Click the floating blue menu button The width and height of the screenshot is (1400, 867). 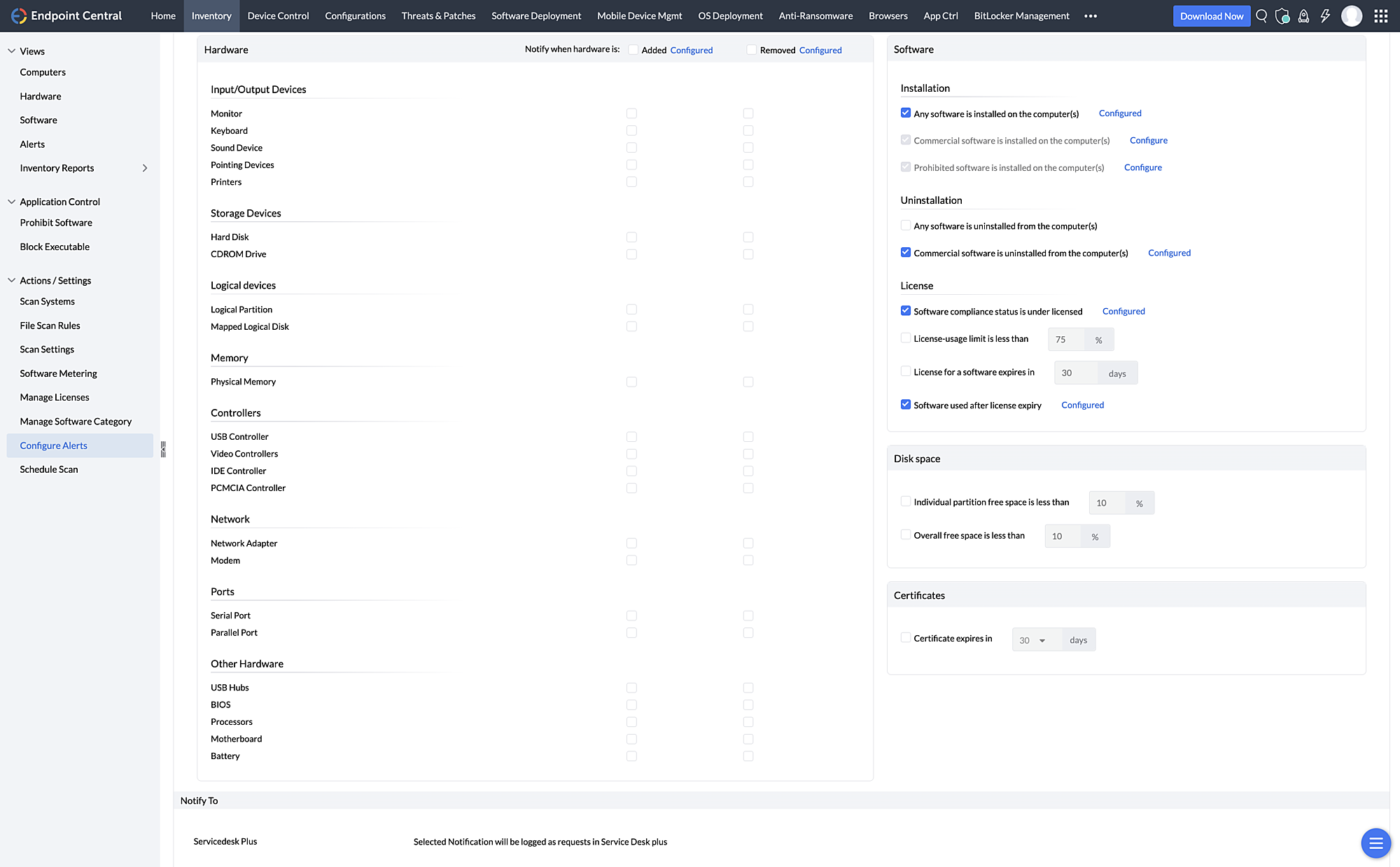coord(1375,842)
